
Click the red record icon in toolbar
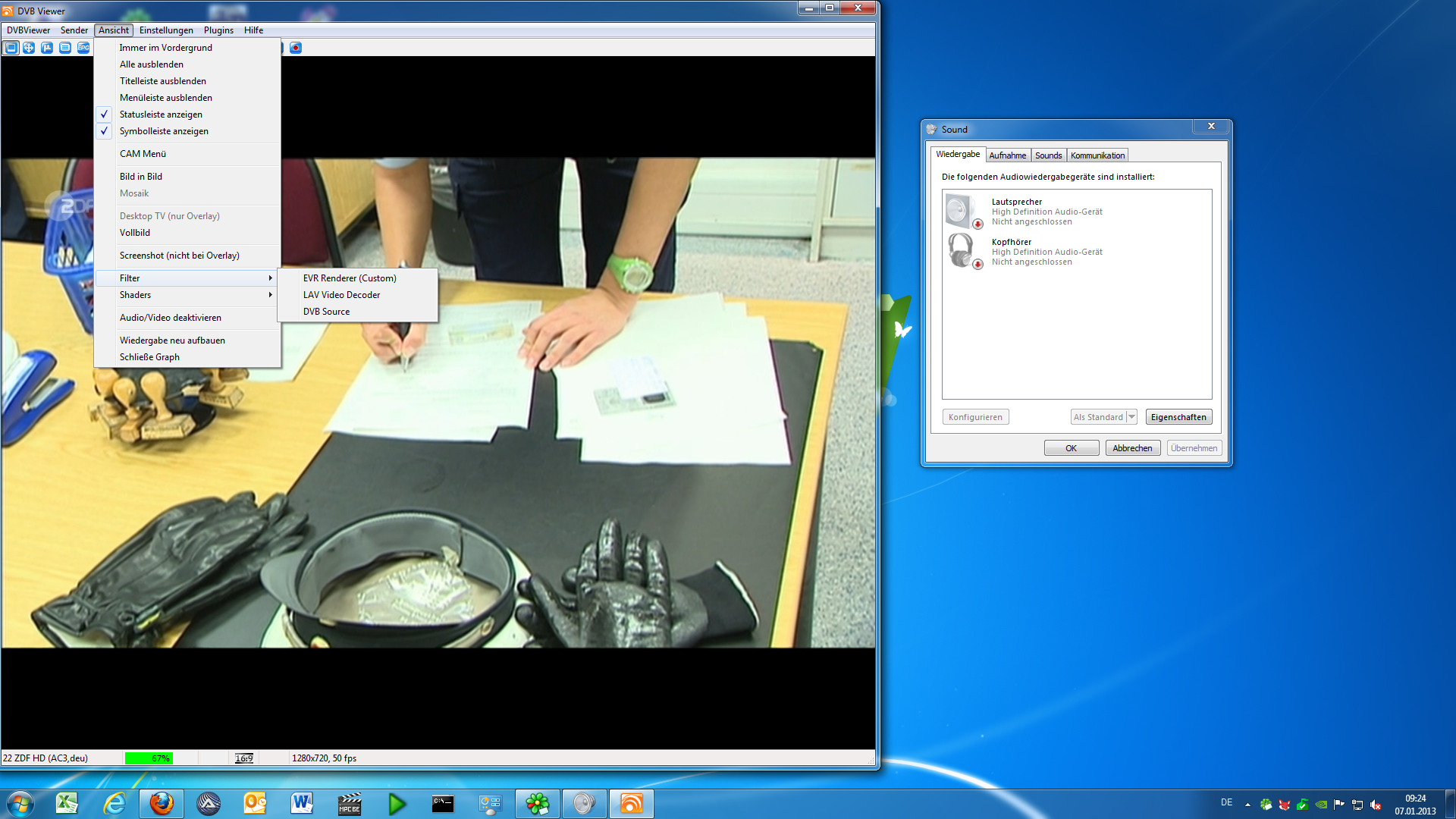pyautogui.click(x=296, y=48)
